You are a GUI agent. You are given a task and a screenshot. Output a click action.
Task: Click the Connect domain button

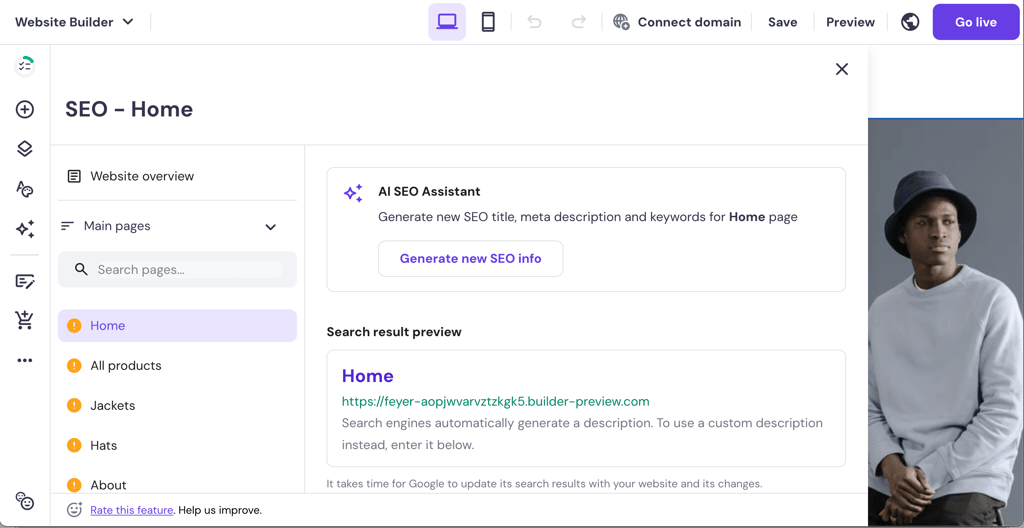(677, 22)
